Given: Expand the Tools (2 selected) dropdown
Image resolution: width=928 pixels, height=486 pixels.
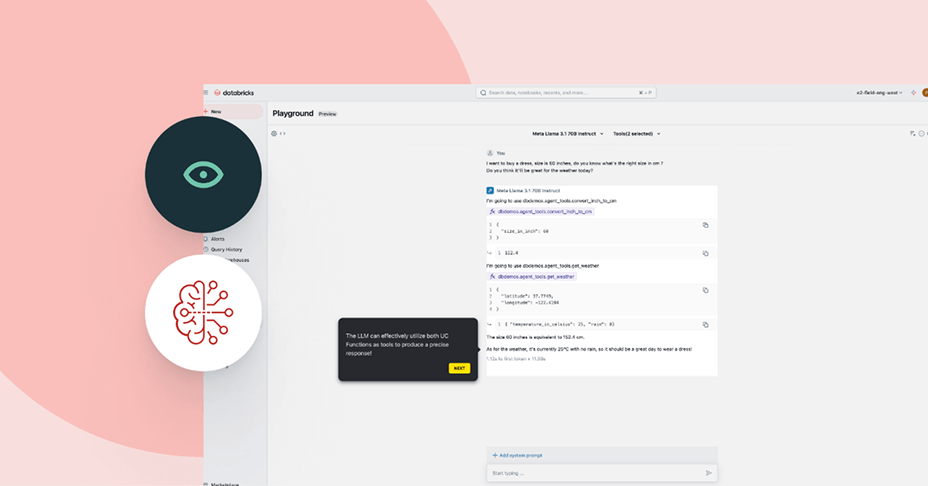Looking at the screenshot, I should pyautogui.click(x=636, y=134).
